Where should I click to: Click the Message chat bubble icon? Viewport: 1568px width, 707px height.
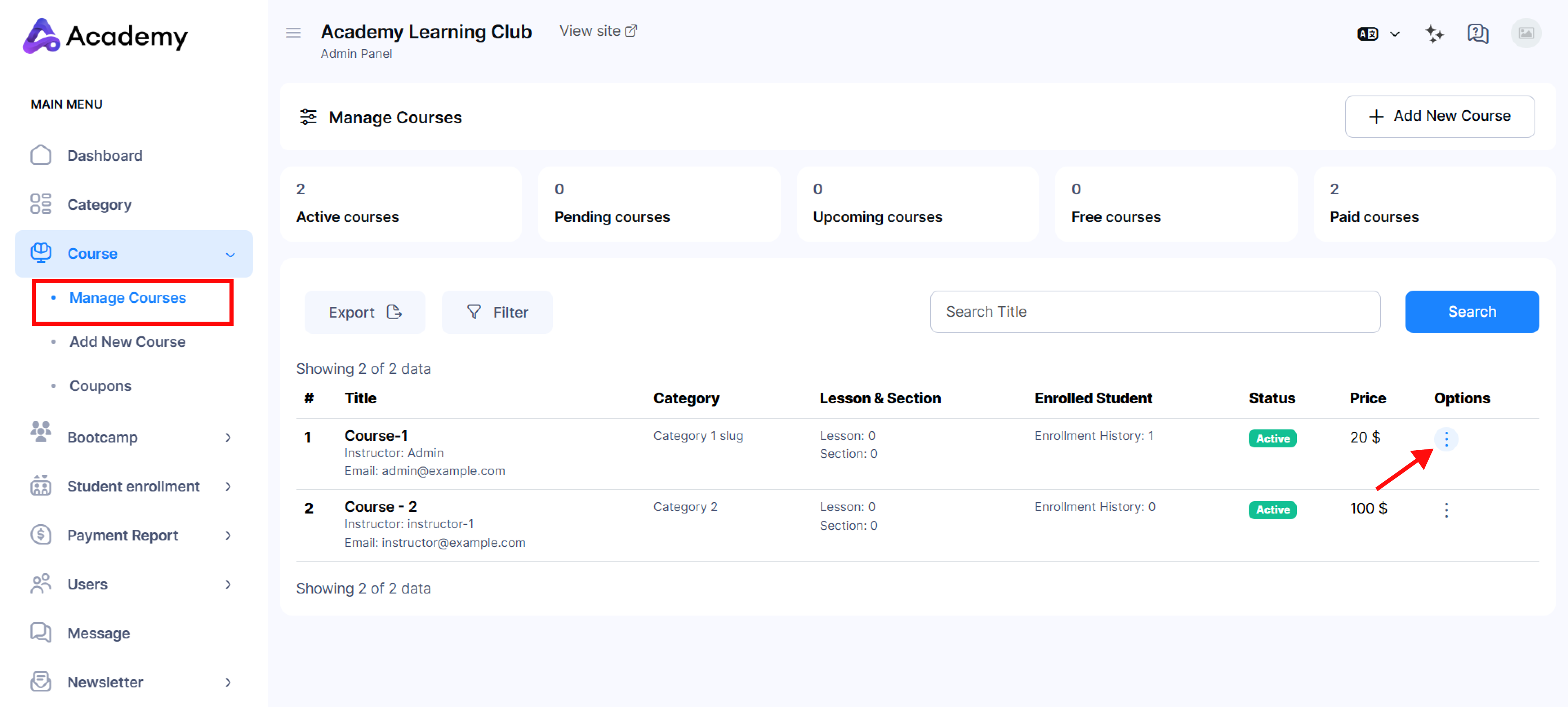coord(41,632)
